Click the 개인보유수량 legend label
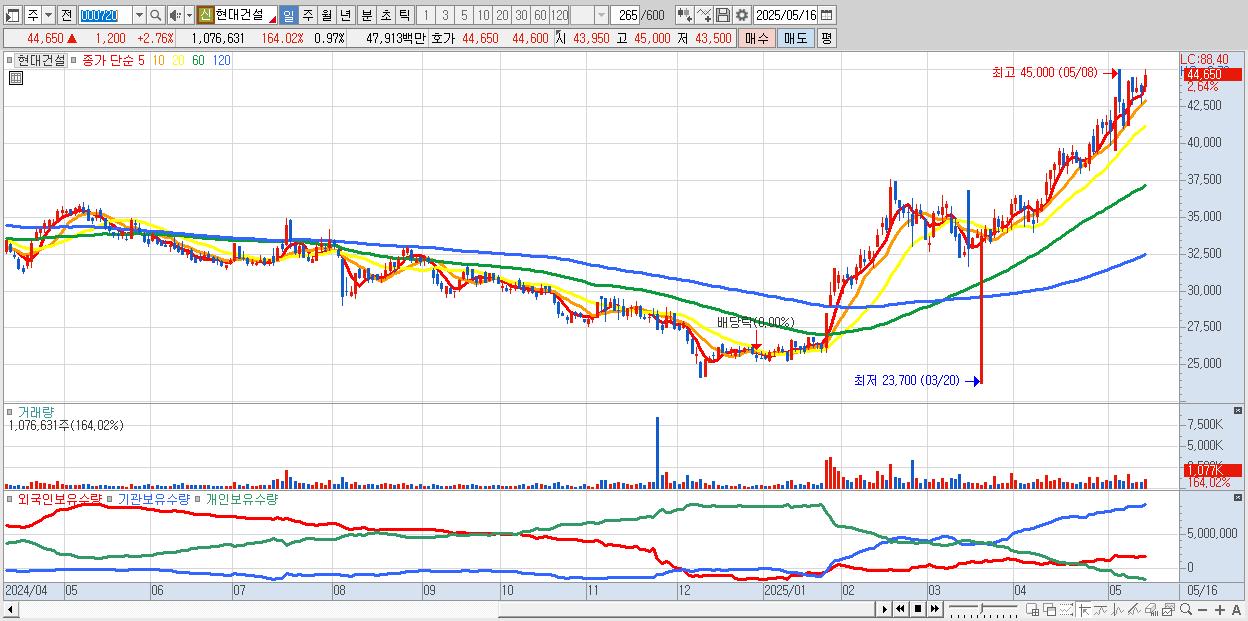1248x621 pixels. (x=241, y=498)
